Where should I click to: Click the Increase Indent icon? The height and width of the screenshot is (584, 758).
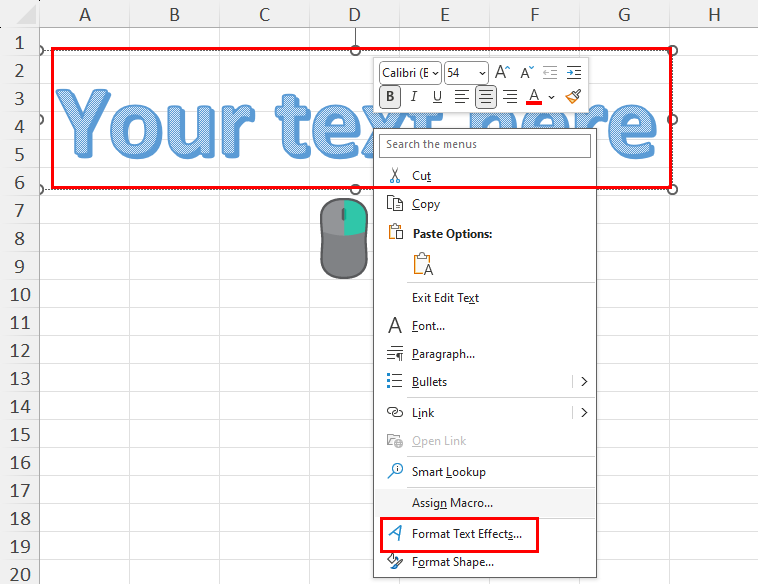pos(574,73)
